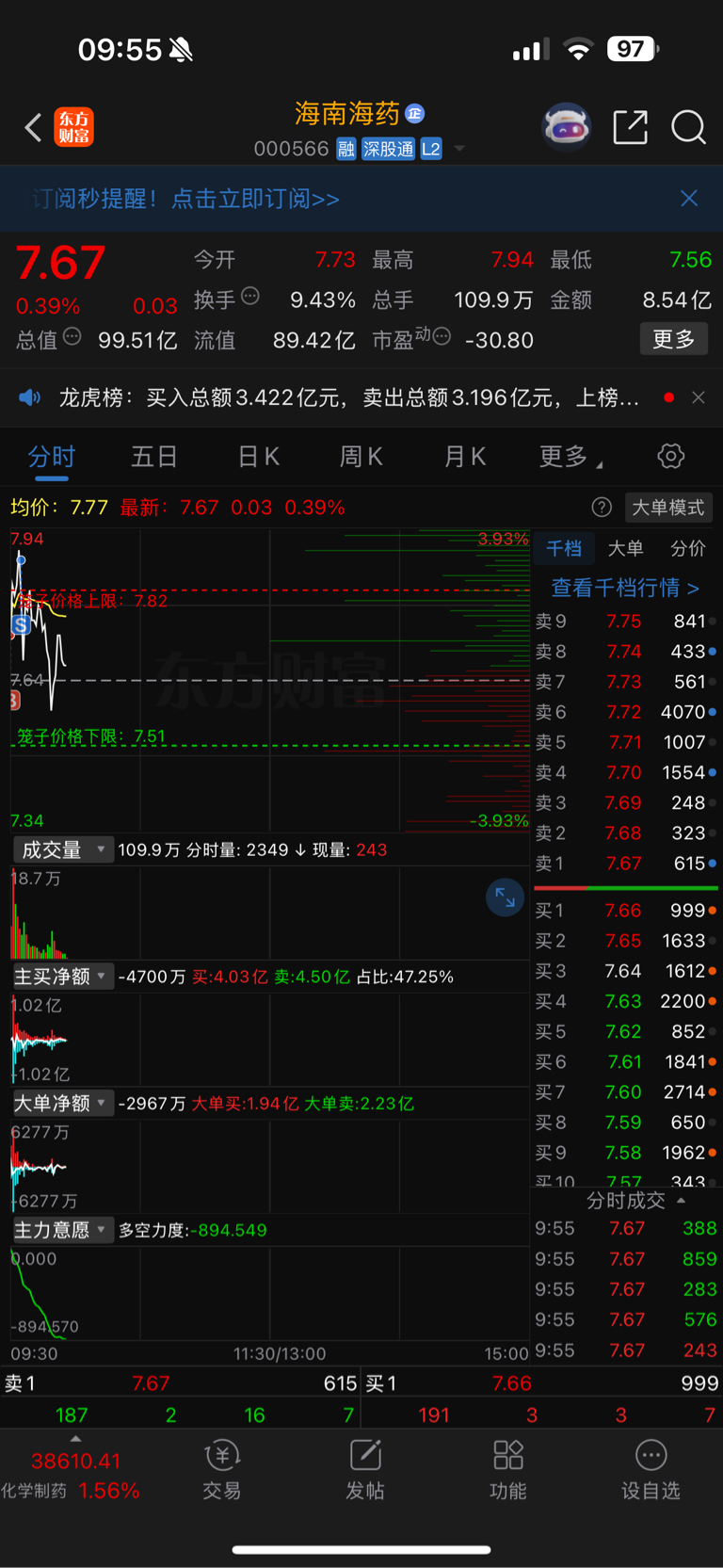Tap the info icon beside 总值
This screenshot has width=723, height=1568.
72,336
